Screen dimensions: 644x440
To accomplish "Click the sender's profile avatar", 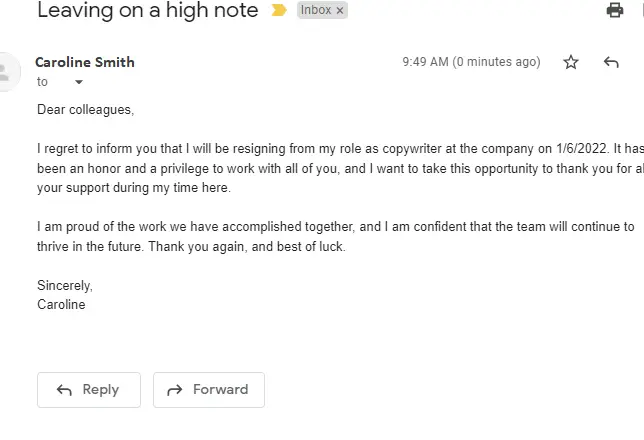I will (4, 72).
